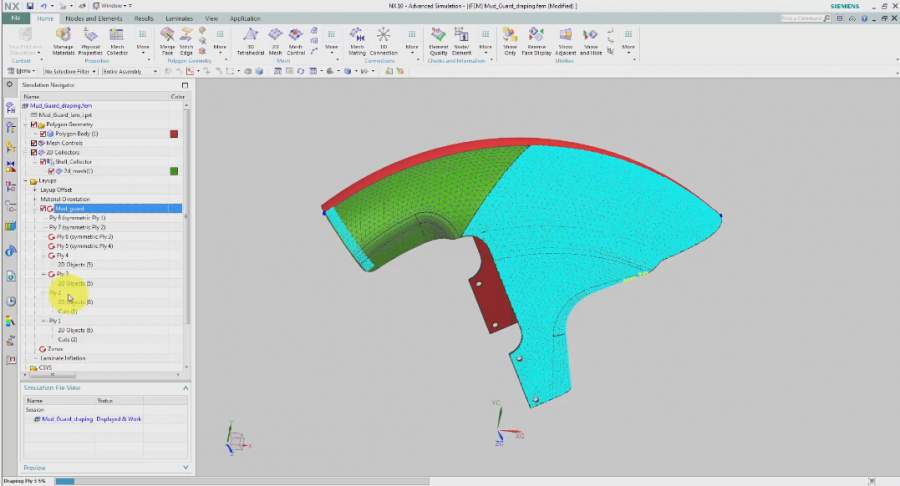This screenshot has width=900, height=486.
Task: Click the Undo icon in quick access toolbar
Action: [x=44, y=6]
